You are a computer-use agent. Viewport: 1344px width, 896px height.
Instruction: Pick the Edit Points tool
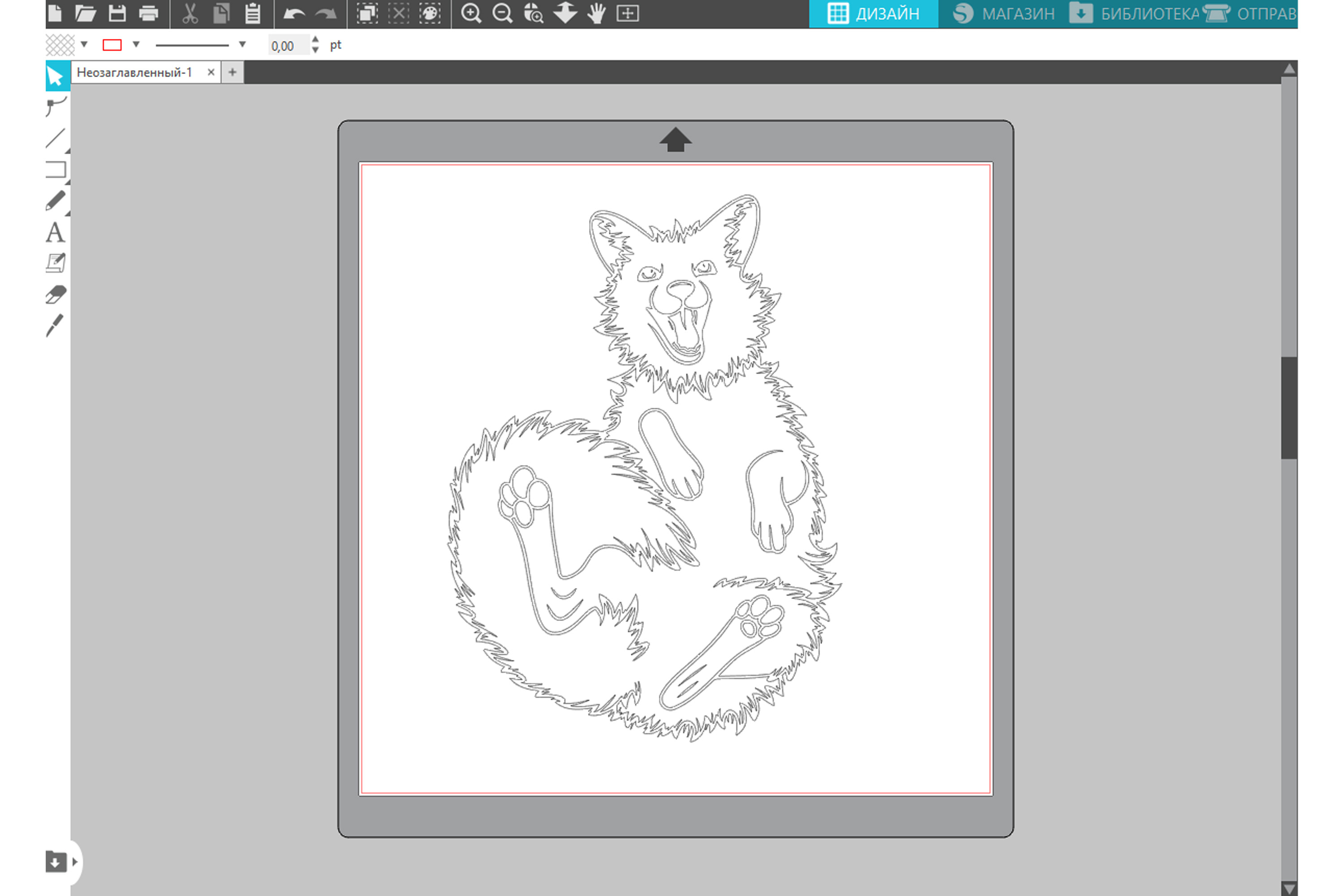coord(56,106)
